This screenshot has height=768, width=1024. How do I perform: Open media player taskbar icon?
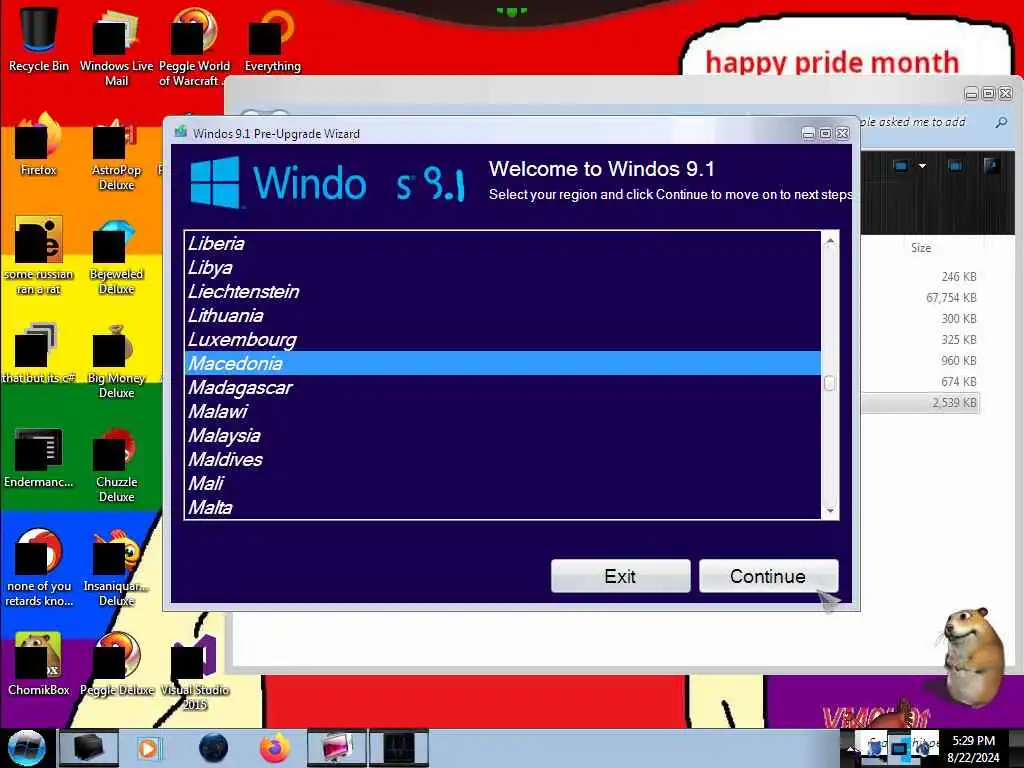pyautogui.click(x=148, y=748)
